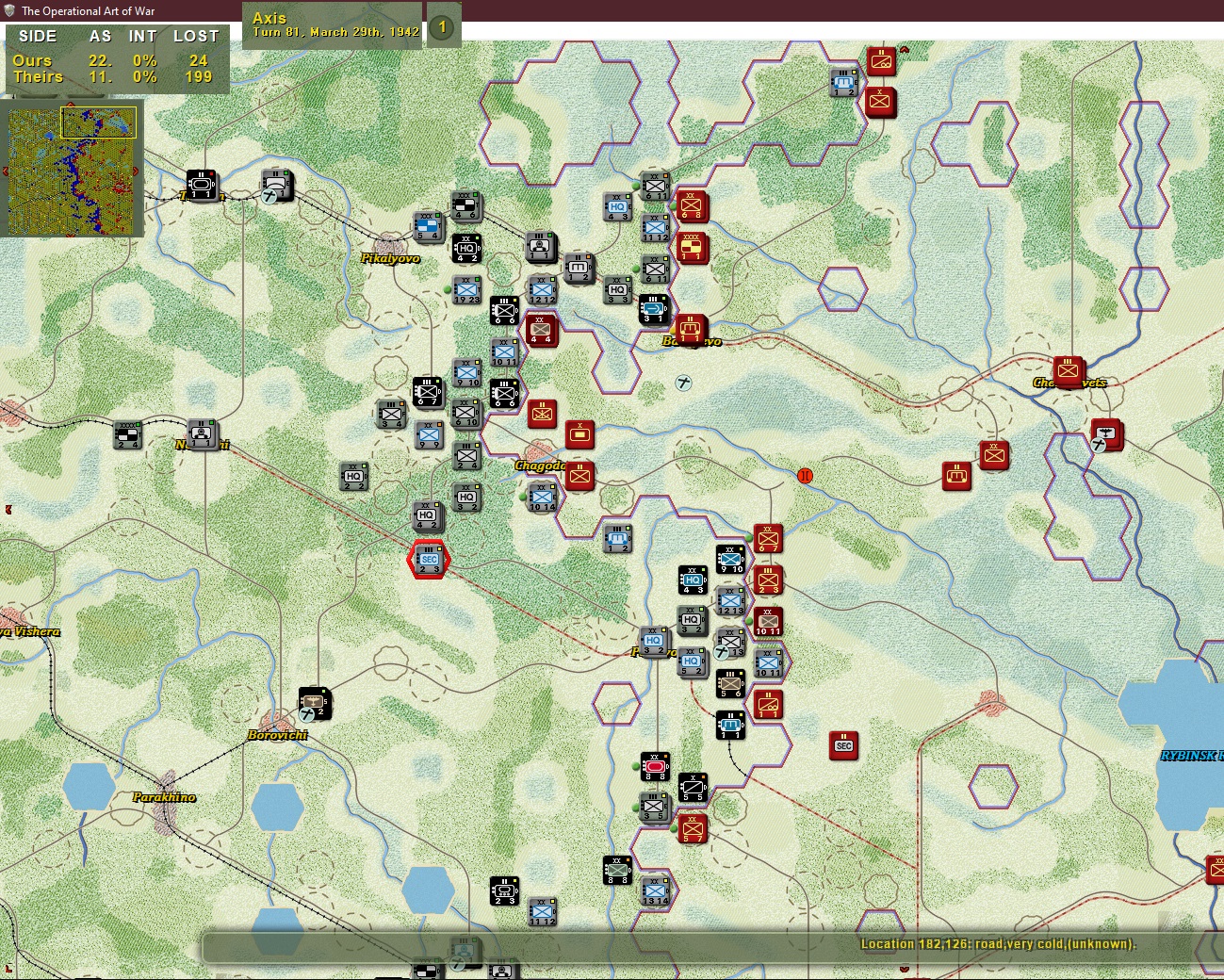1224x980 pixels.
Task: Click the 'Ours' row in the losses panel
Action: pos(117,60)
